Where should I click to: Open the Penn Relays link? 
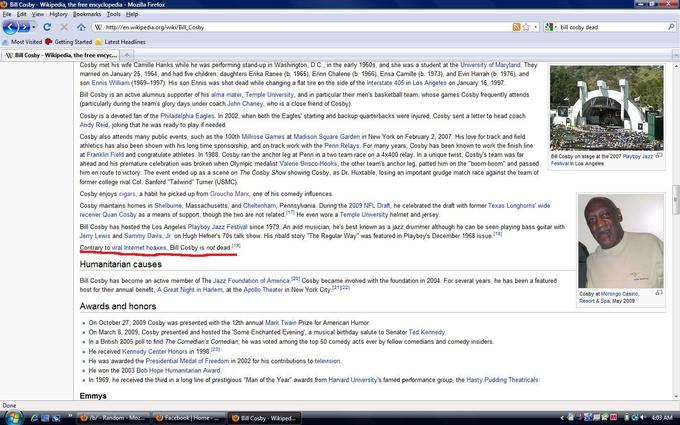coord(342,146)
